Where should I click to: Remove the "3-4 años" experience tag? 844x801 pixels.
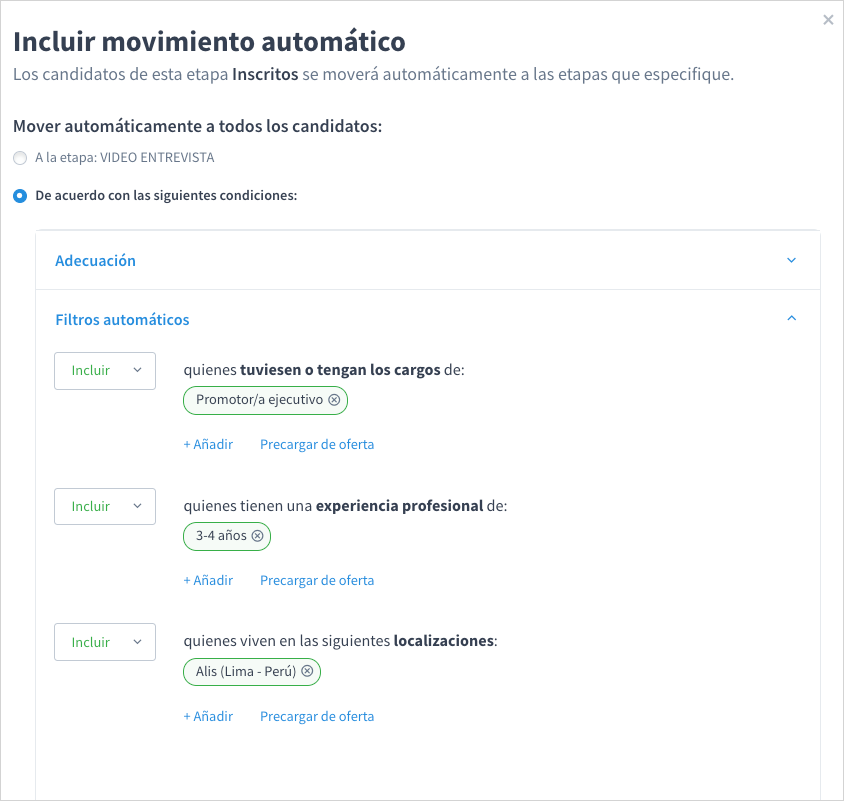tap(258, 536)
